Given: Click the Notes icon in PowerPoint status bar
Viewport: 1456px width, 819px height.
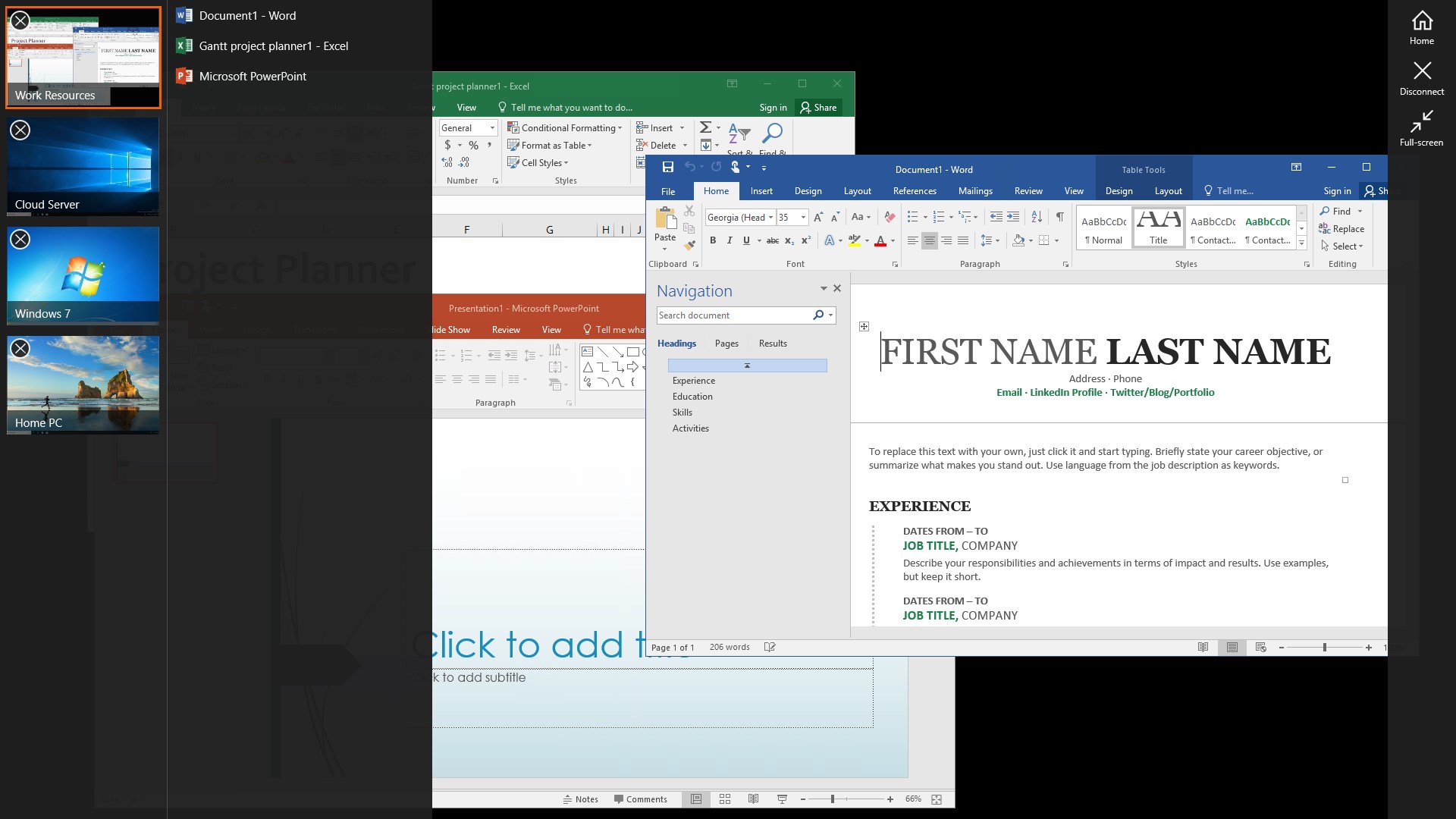Looking at the screenshot, I should click(x=581, y=799).
